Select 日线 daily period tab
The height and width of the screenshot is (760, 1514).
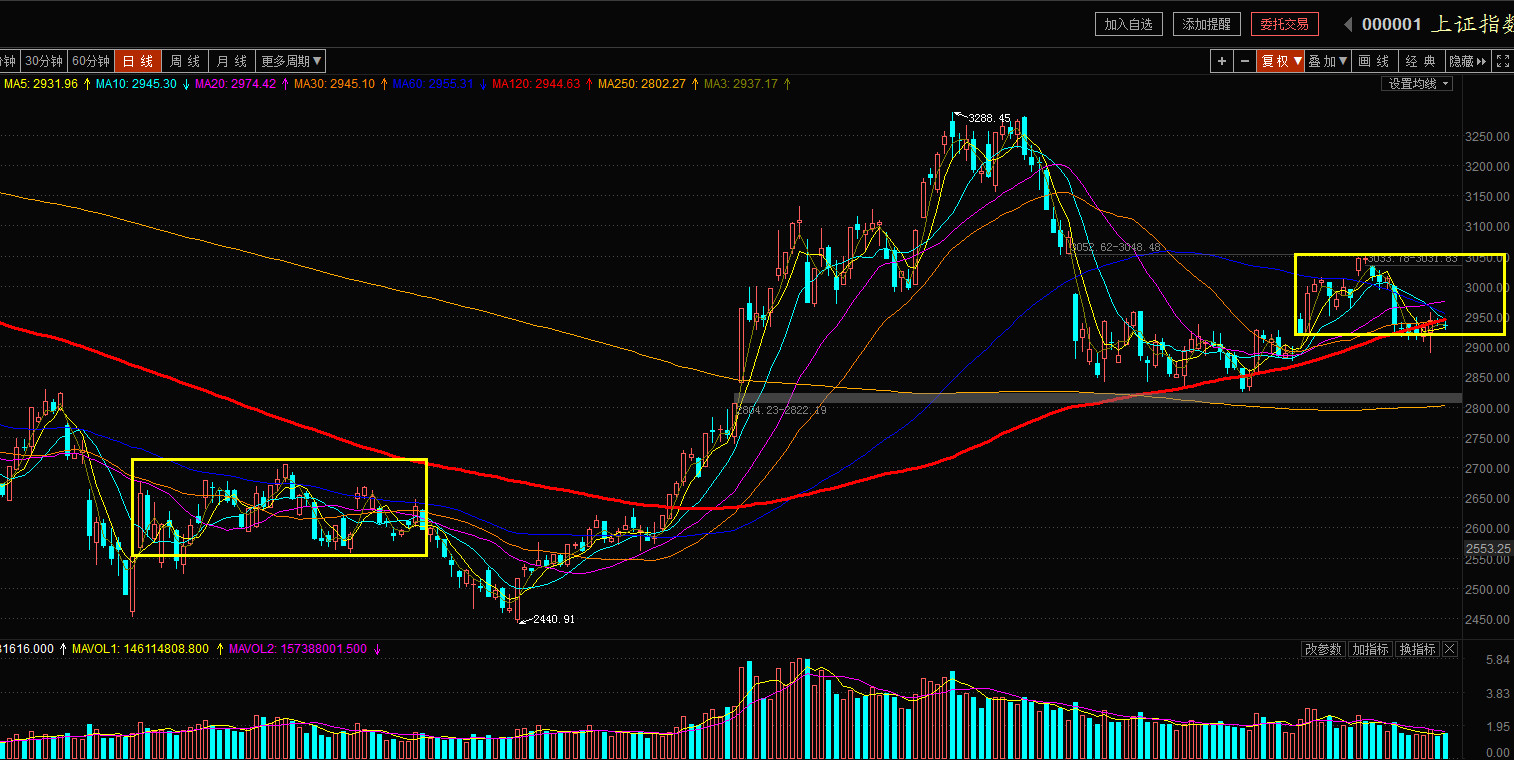point(138,61)
